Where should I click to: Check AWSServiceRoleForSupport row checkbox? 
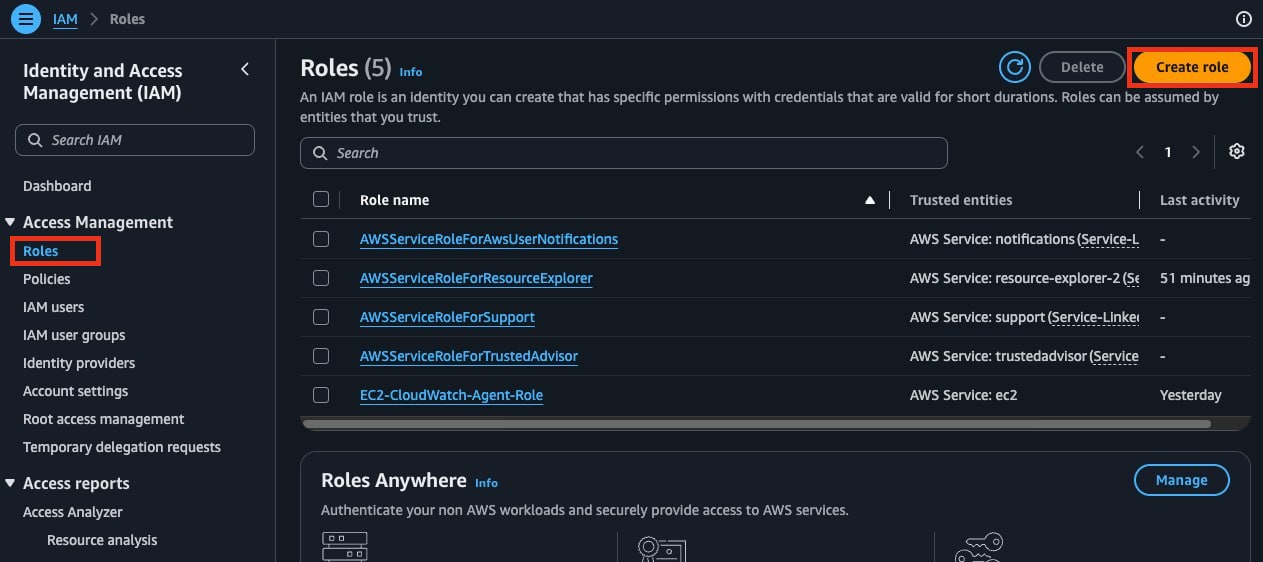(321, 317)
